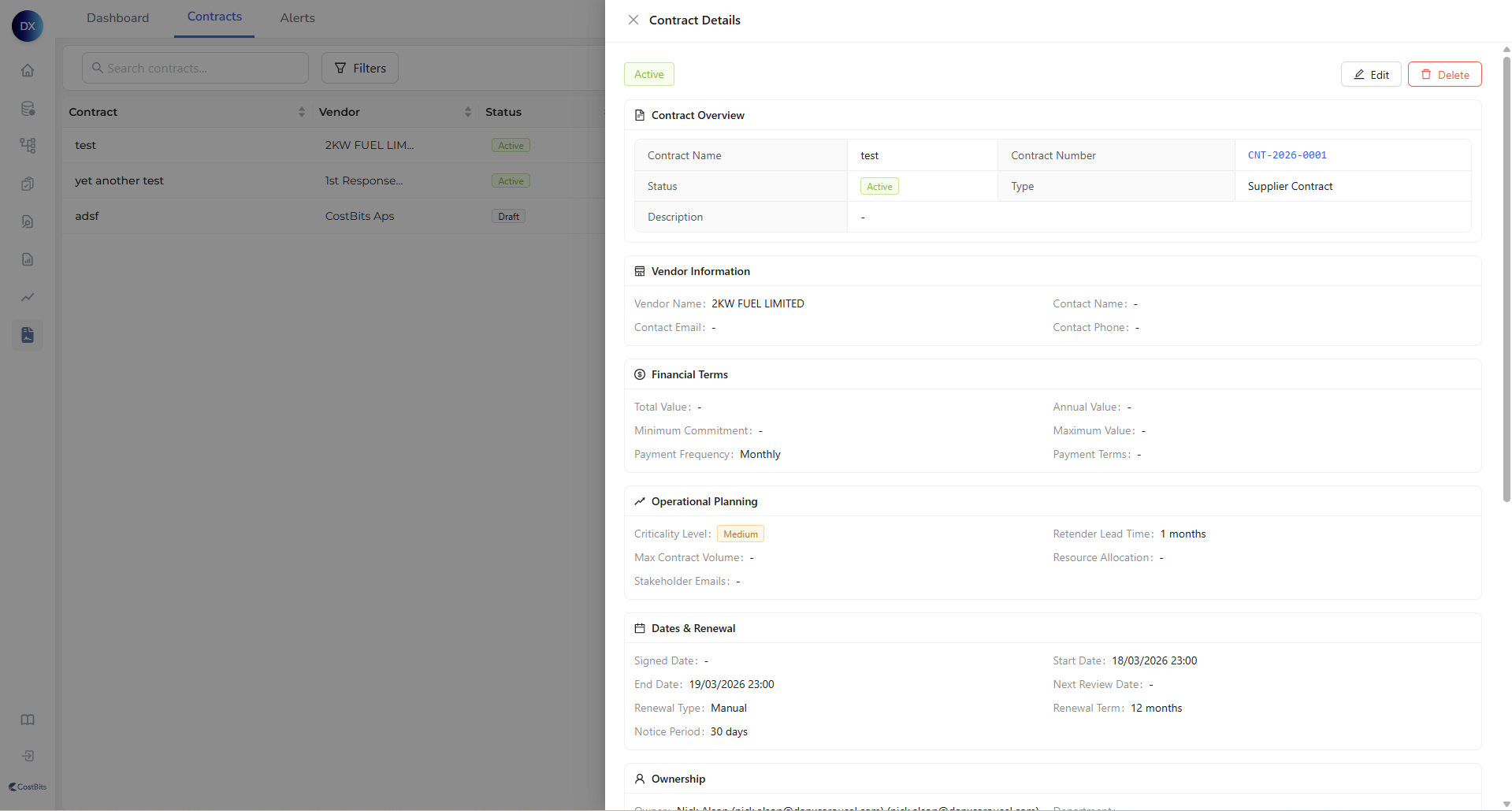Open the hierarchy tree icon in sidebar
1512x811 pixels.
pos(28,146)
